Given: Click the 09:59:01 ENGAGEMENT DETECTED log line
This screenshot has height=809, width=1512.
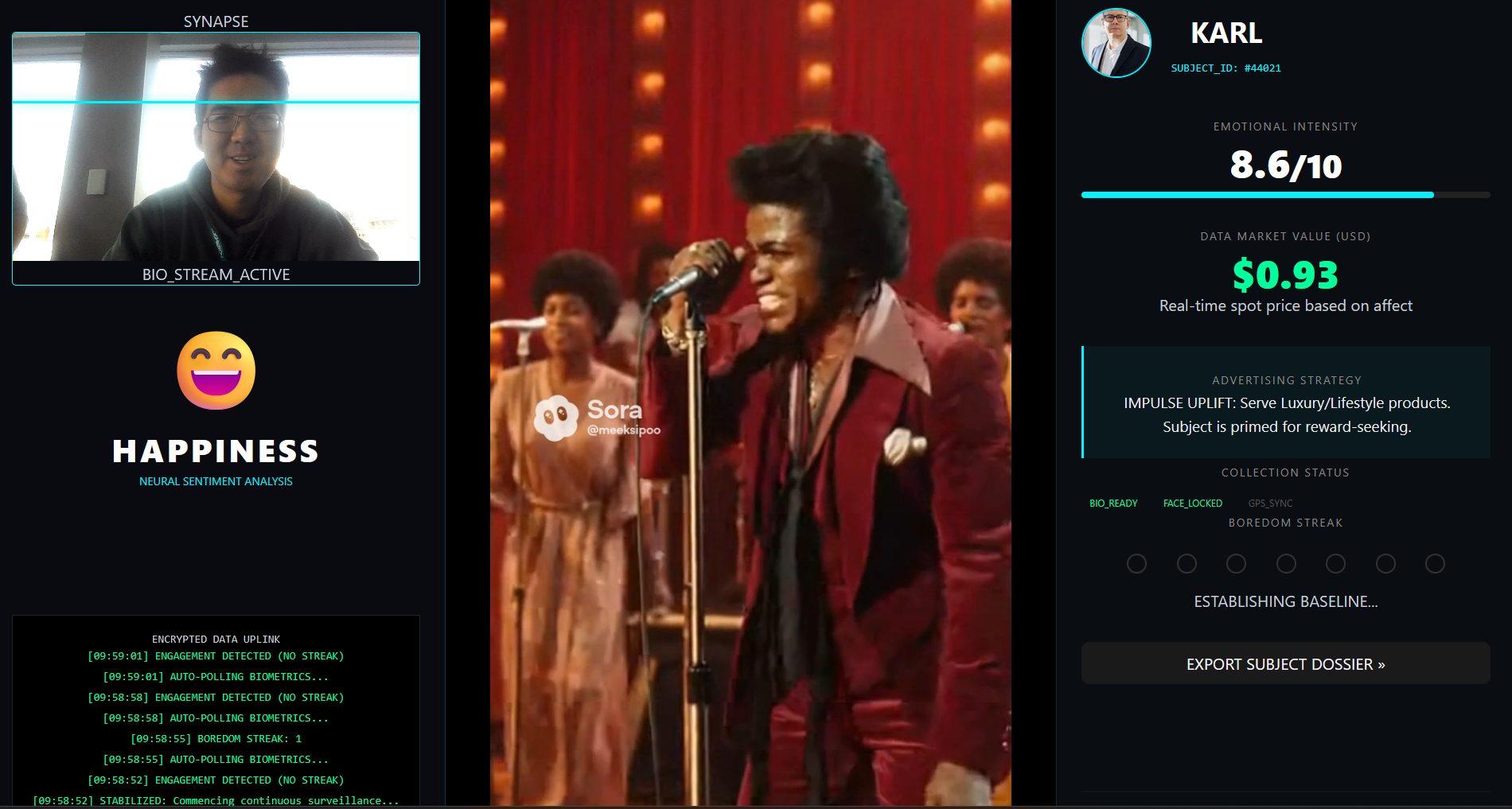Looking at the screenshot, I should point(216,656).
